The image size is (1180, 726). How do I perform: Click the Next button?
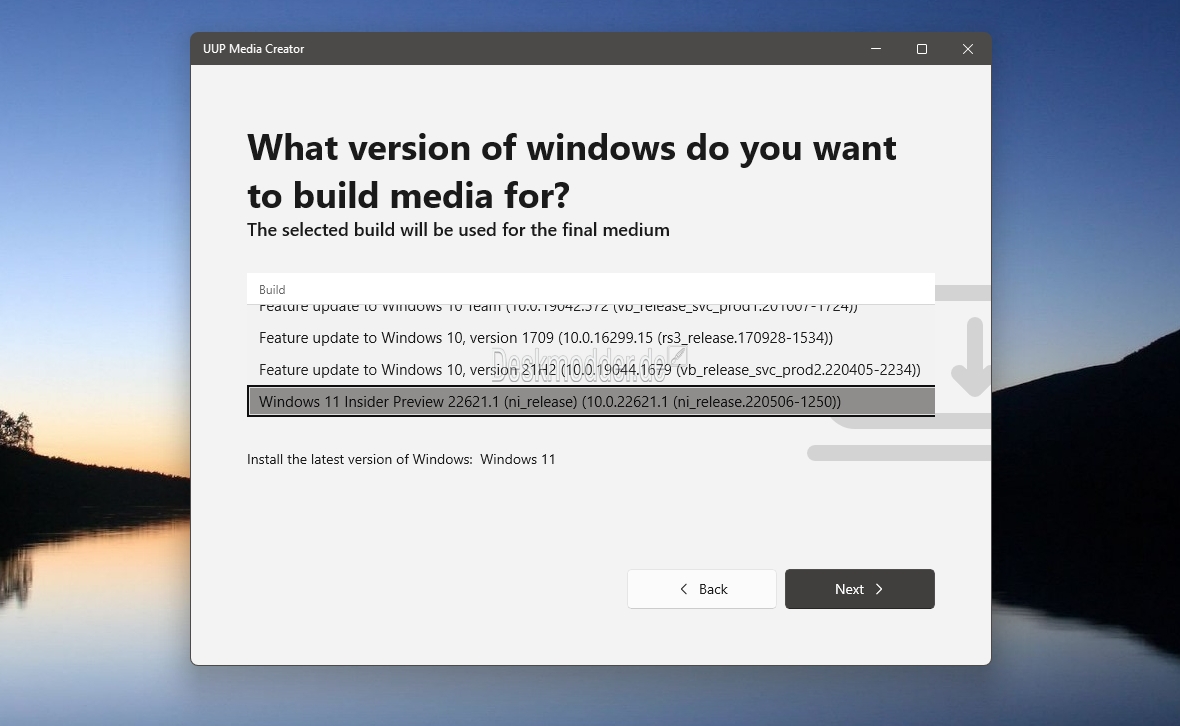coord(859,589)
